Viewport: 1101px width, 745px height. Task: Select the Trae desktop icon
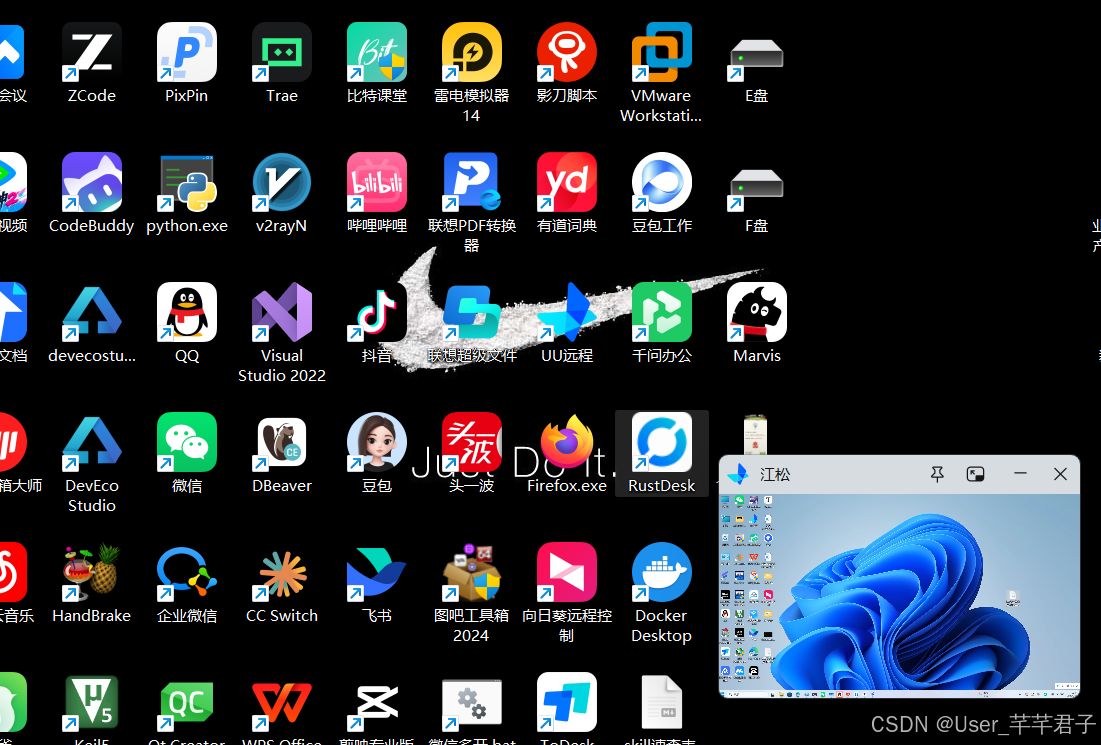click(x=282, y=52)
